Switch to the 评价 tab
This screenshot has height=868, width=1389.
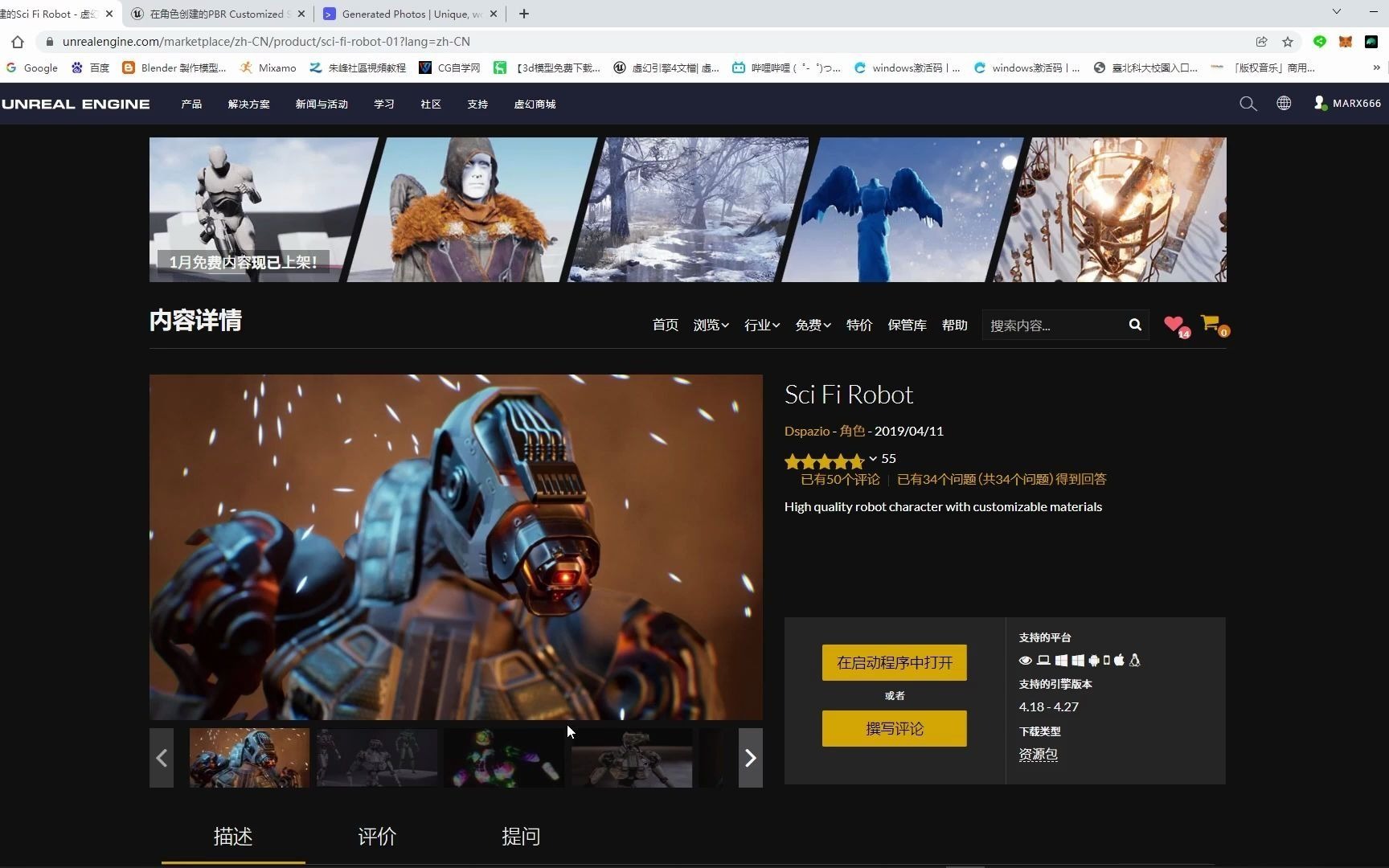pos(377,837)
